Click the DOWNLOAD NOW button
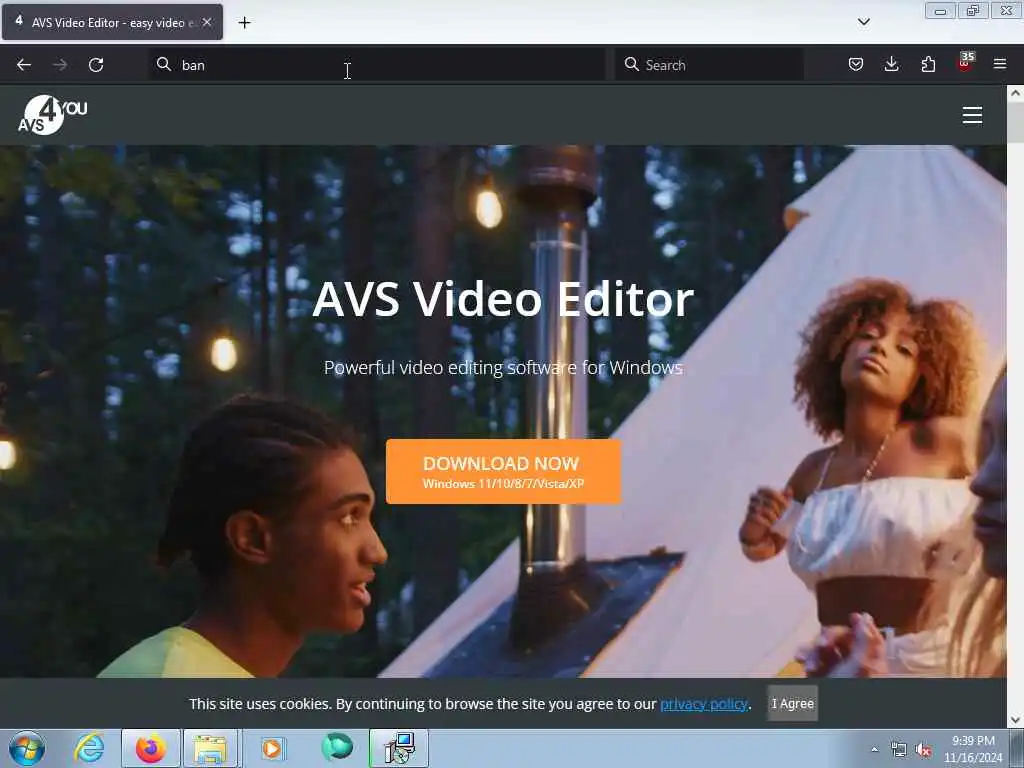This screenshot has width=1024, height=768. pos(504,472)
